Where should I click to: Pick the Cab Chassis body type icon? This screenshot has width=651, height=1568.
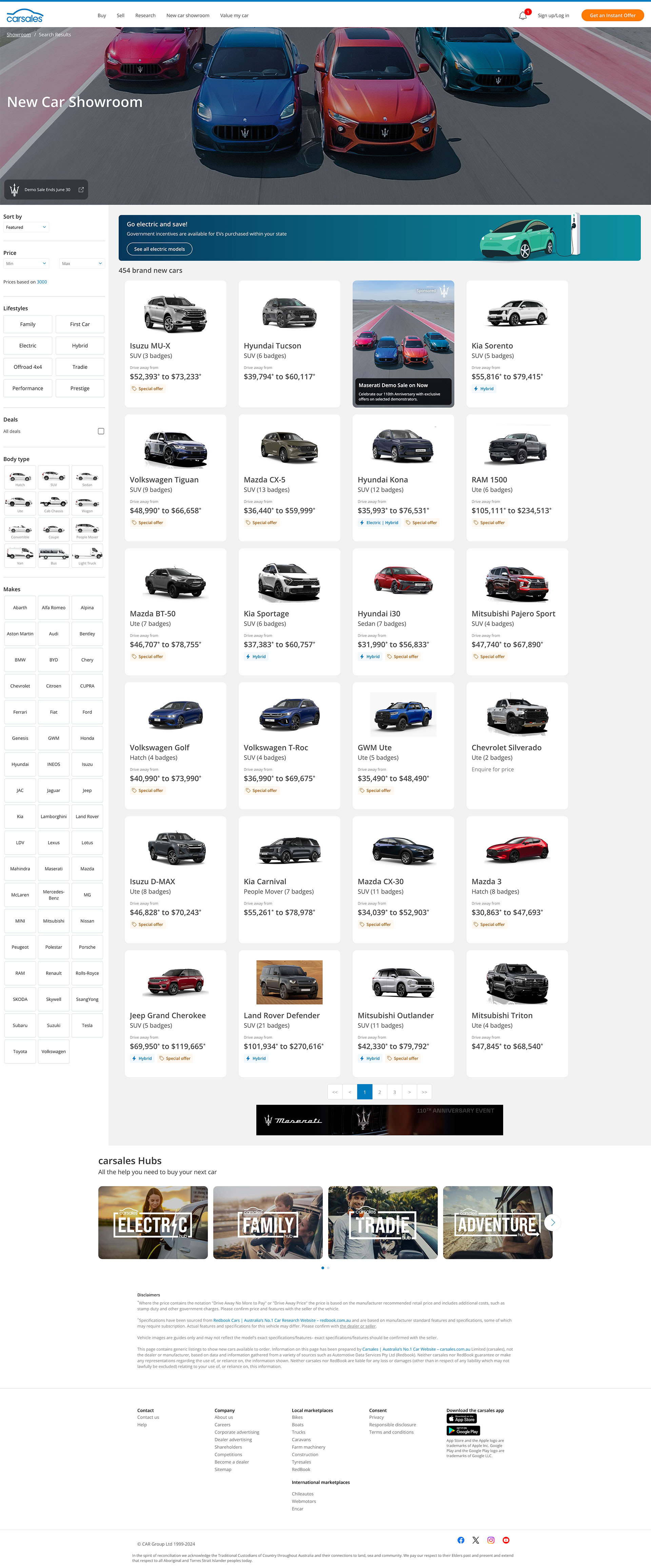[54, 503]
